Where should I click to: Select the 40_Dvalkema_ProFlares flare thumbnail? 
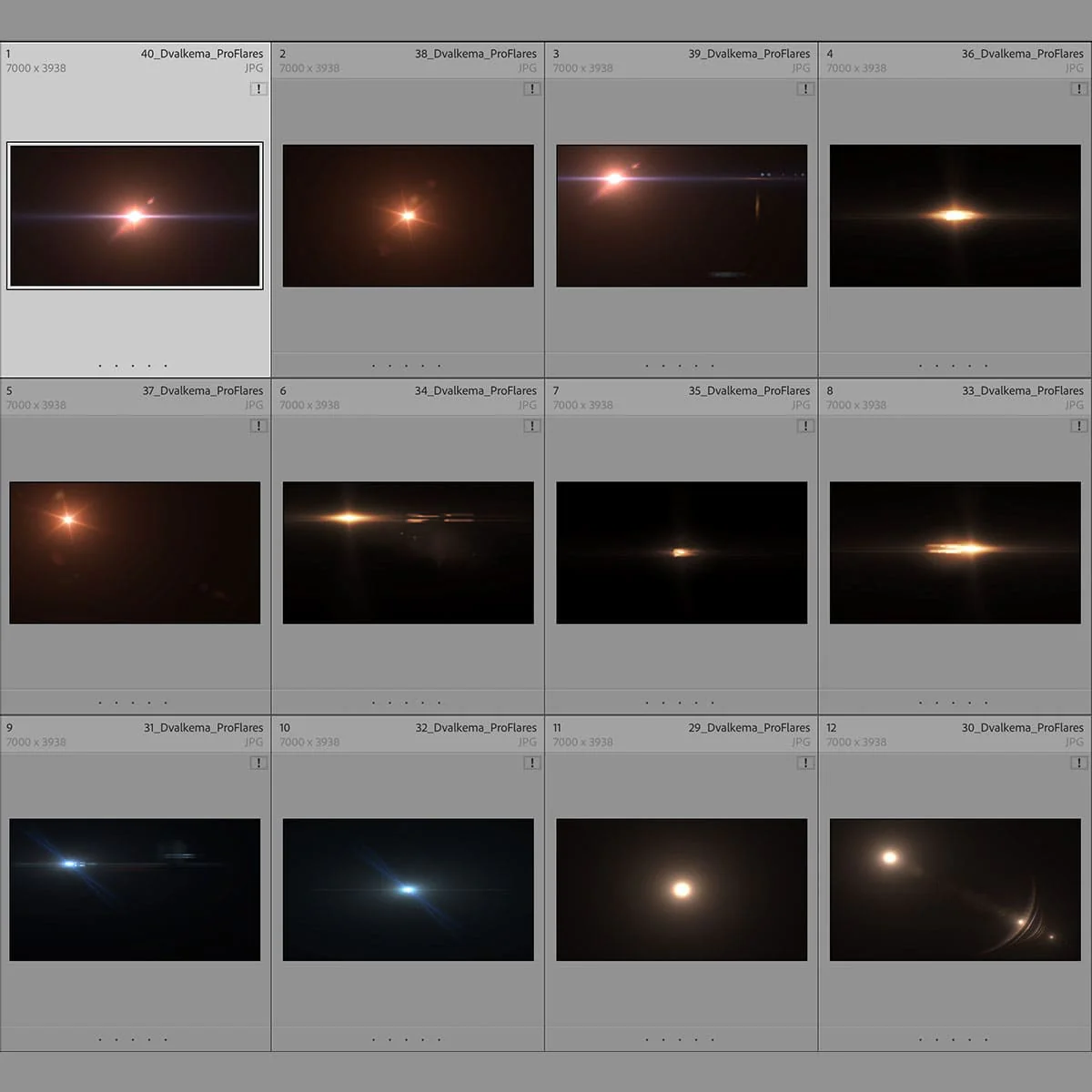click(135, 216)
